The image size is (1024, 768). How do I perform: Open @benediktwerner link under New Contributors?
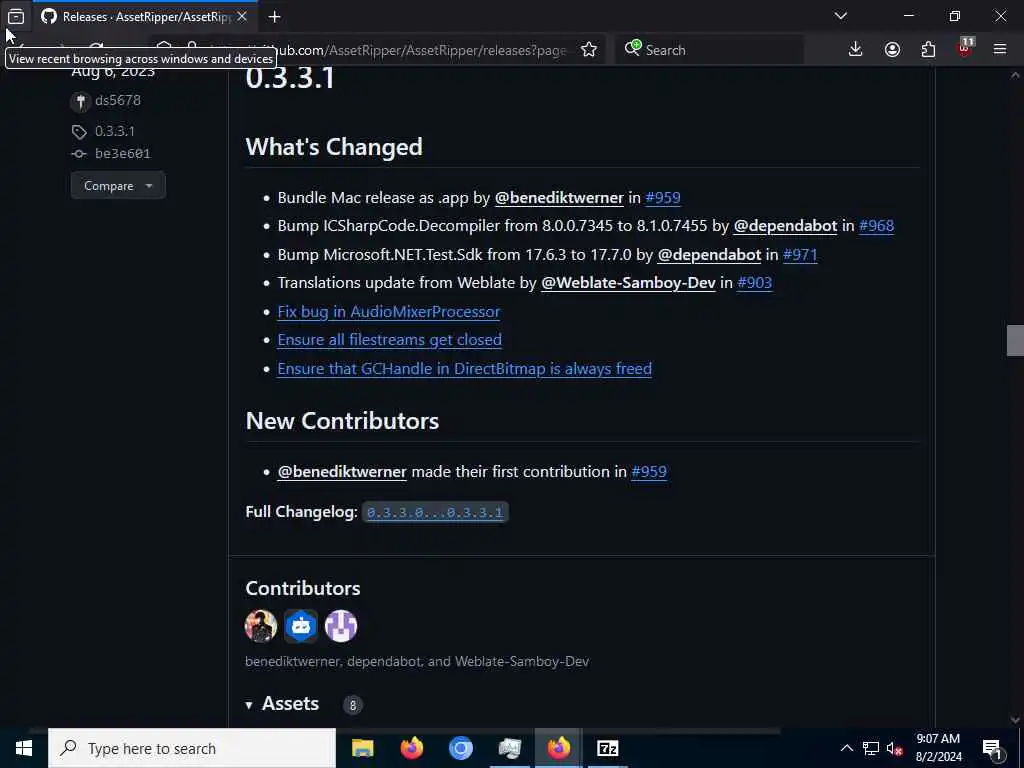(x=342, y=472)
